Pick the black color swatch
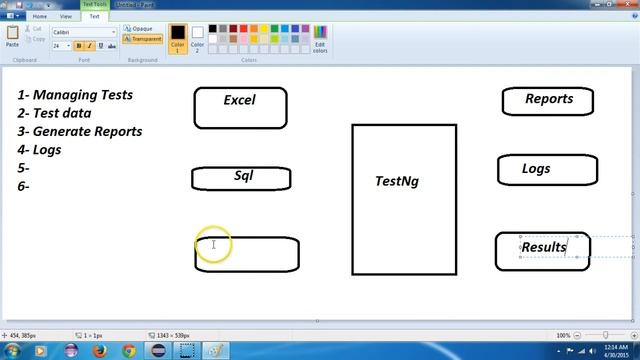Viewport: 640px width, 360px height. click(x=213, y=29)
